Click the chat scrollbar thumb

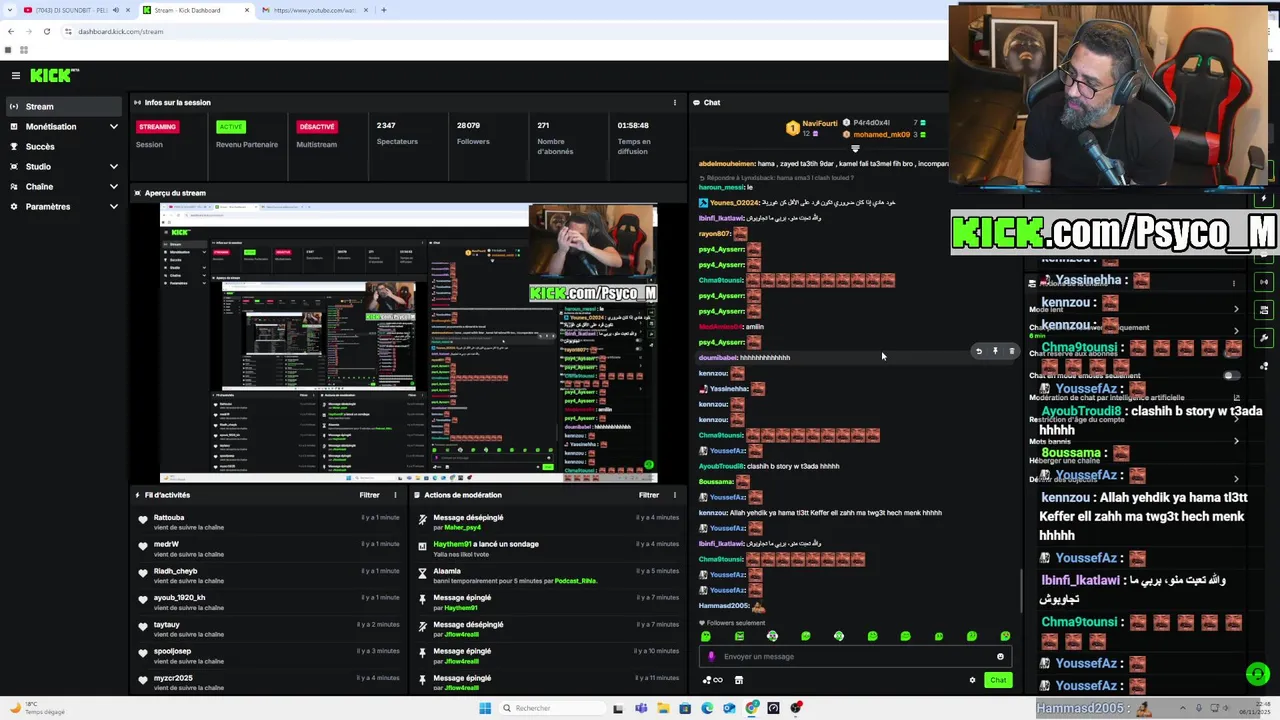coord(1020,590)
